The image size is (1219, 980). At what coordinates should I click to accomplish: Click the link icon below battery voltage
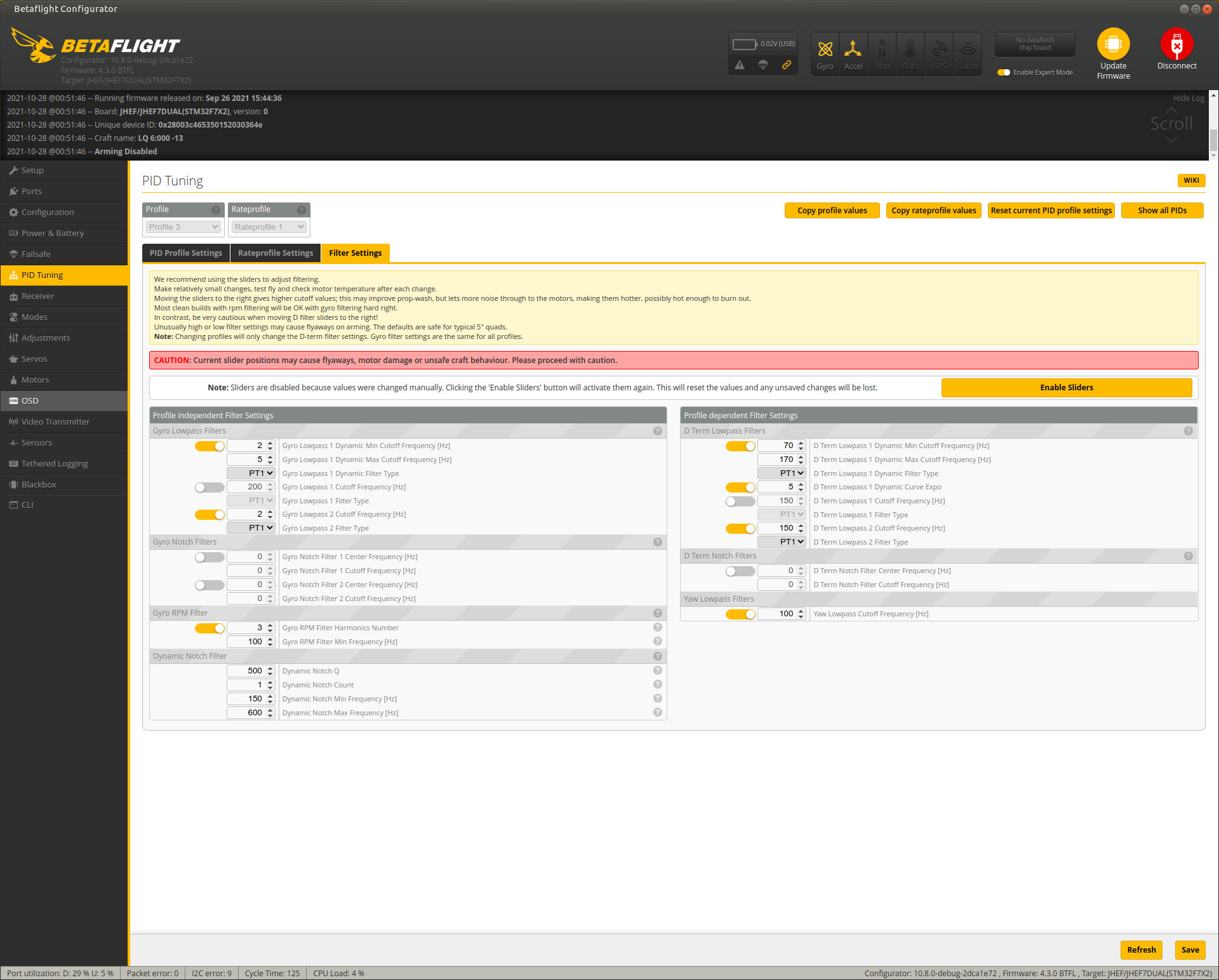(786, 65)
